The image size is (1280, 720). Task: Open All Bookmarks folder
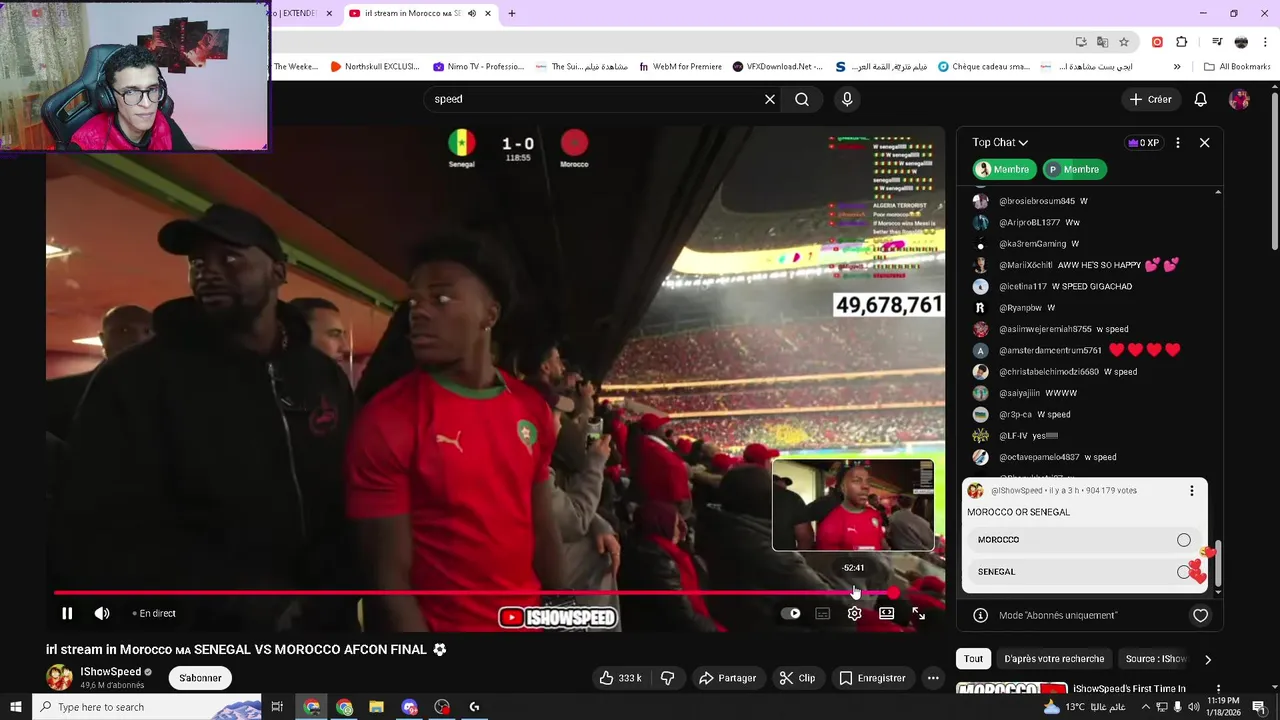[x=1237, y=67]
